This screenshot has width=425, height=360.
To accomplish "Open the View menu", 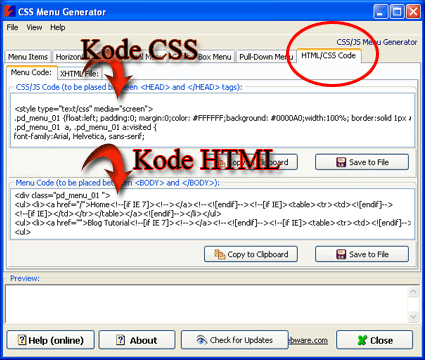I will [34, 27].
